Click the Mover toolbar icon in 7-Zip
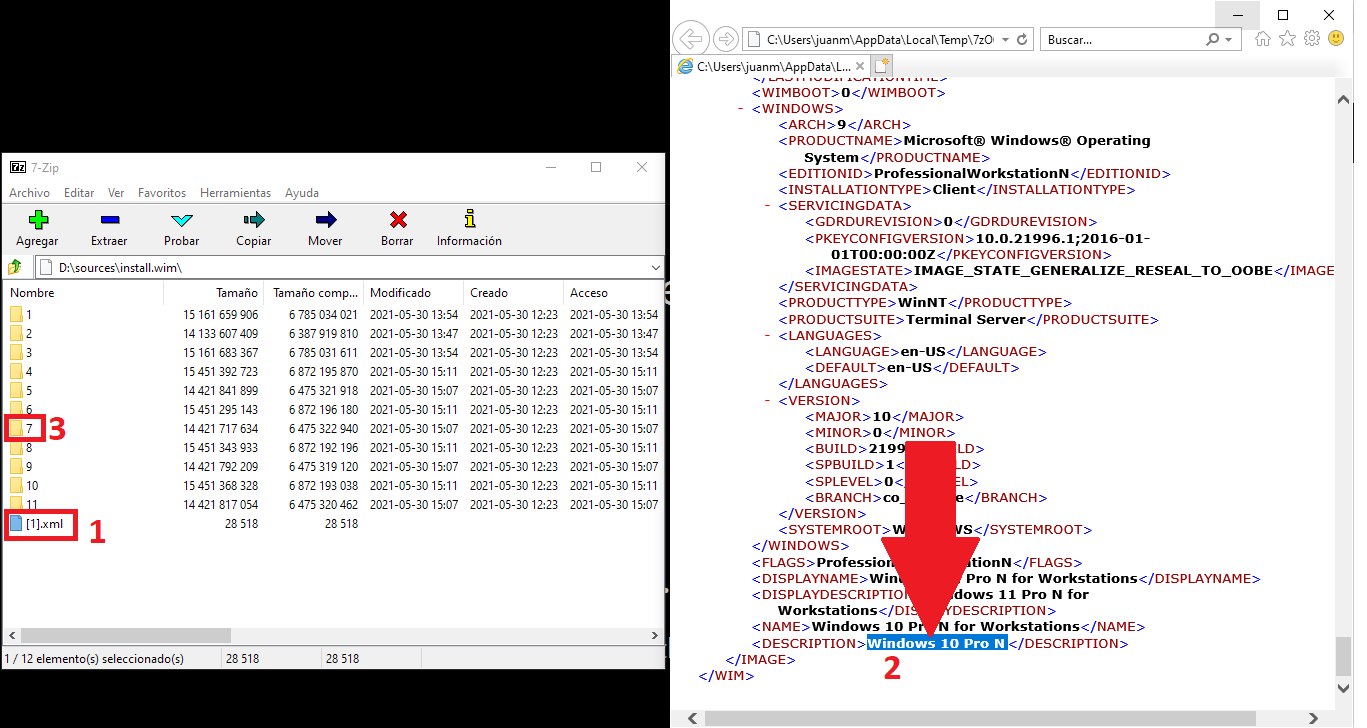The height and width of the screenshot is (728, 1367). pos(325,219)
